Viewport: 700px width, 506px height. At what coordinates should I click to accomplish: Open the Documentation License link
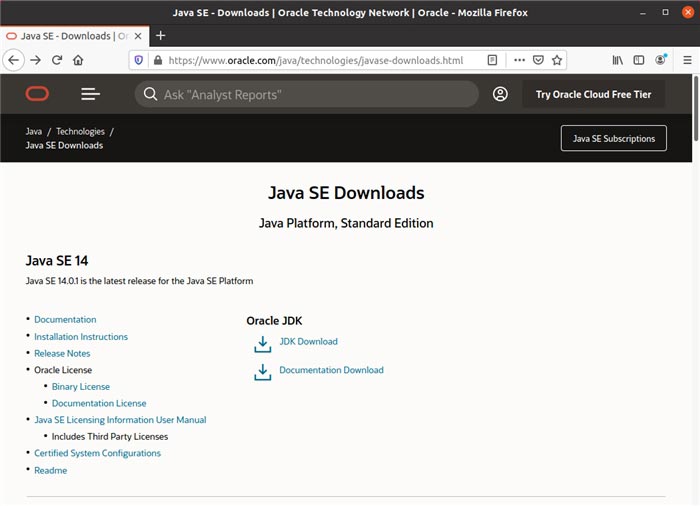[99, 403]
